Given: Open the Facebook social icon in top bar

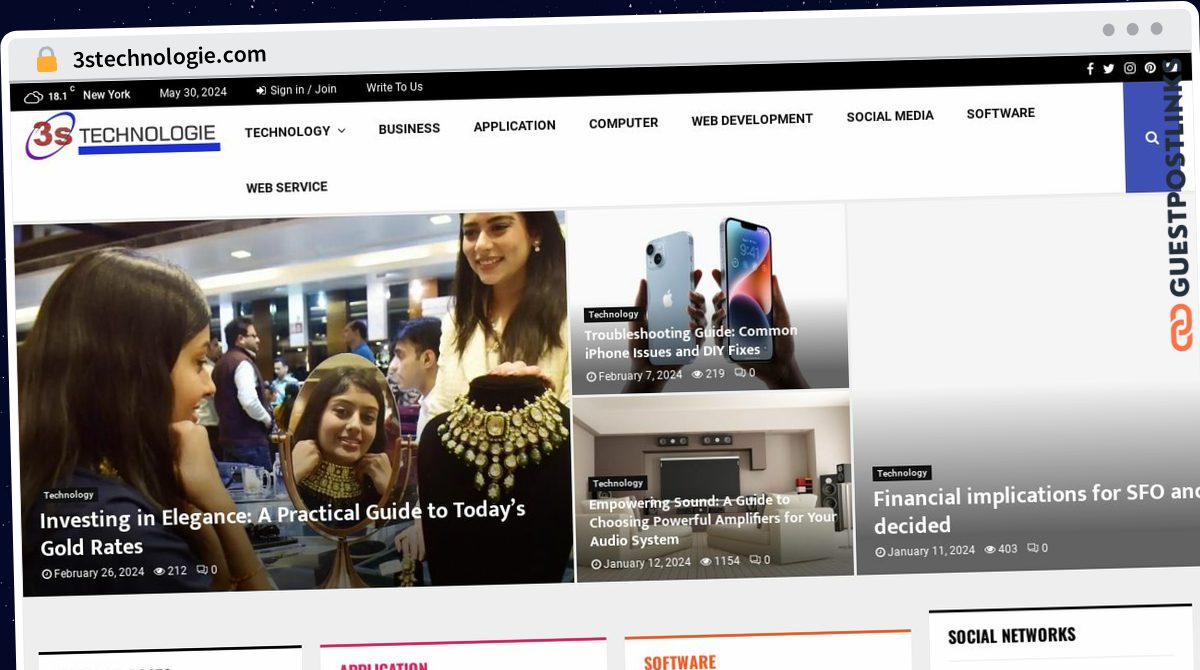Looking at the screenshot, I should coord(1090,69).
